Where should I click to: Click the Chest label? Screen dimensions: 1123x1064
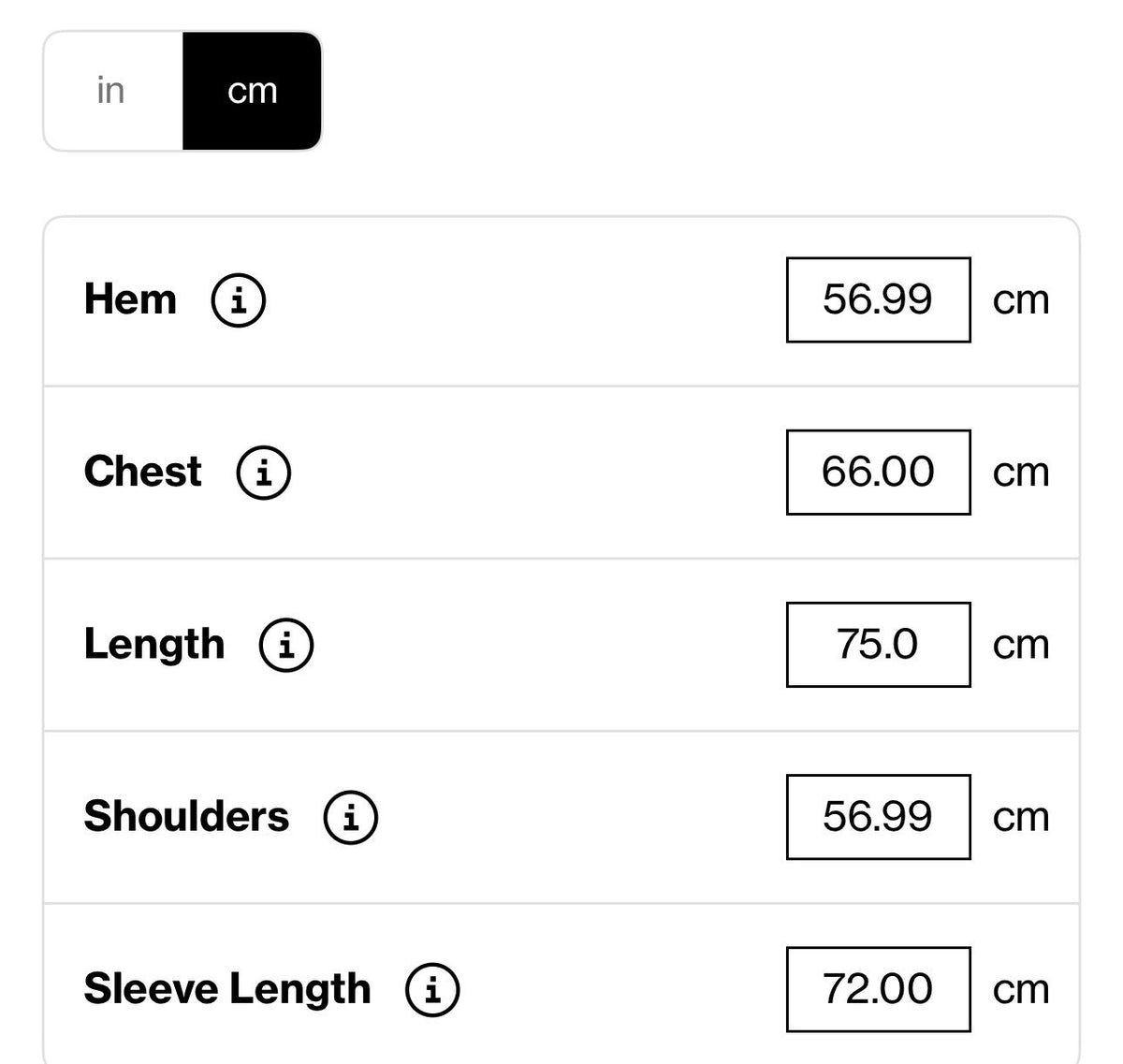tap(142, 472)
